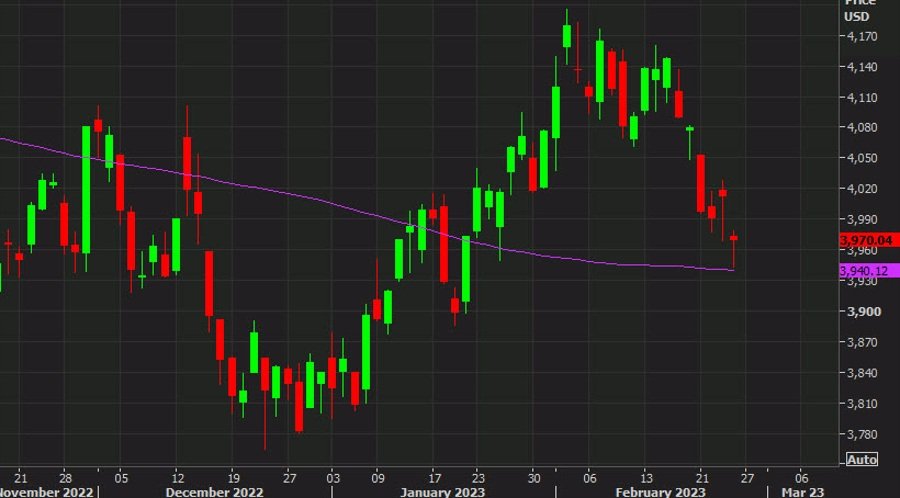The width and height of the screenshot is (900, 498).
Task: Click the 4,050 price axis label
Action: [x=860, y=159]
